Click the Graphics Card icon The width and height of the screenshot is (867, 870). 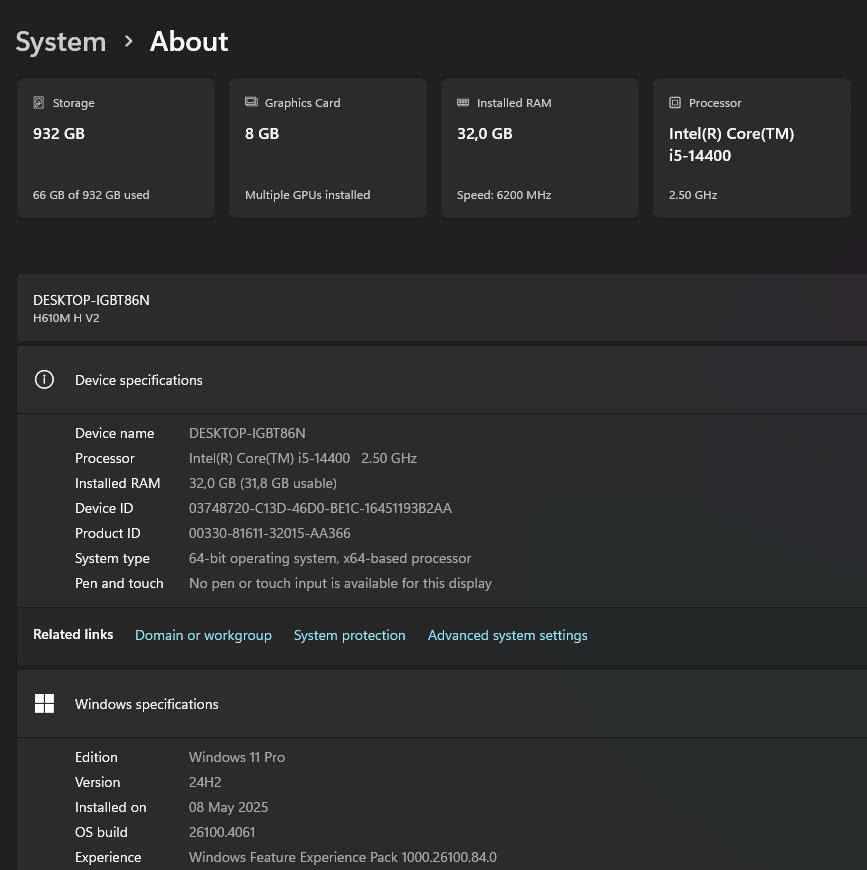click(x=250, y=102)
